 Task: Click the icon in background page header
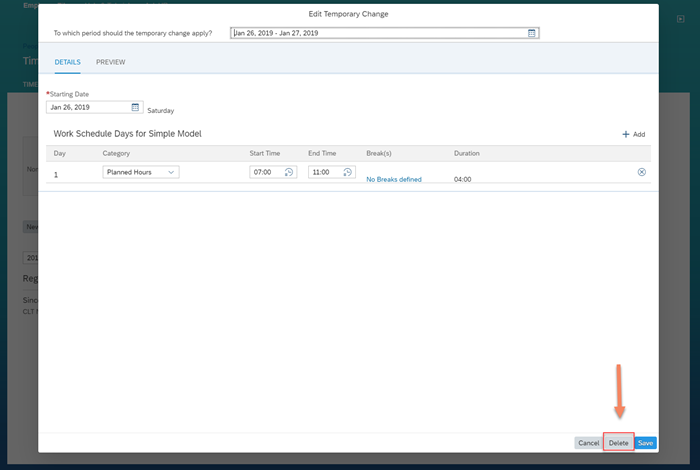click(680, 19)
